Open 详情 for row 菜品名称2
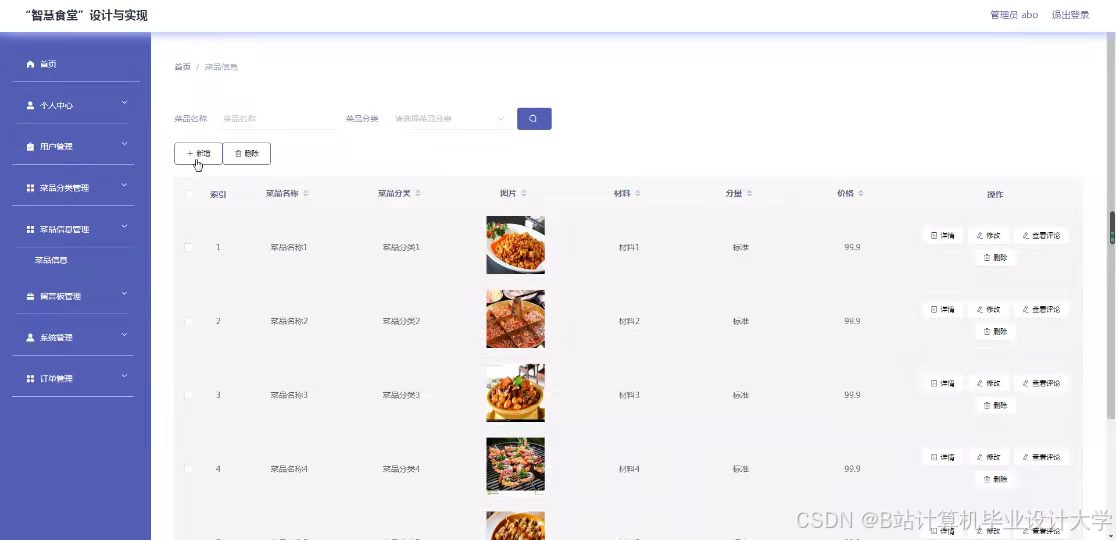Image resolution: width=1116 pixels, height=540 pixels. pos(942,309)
